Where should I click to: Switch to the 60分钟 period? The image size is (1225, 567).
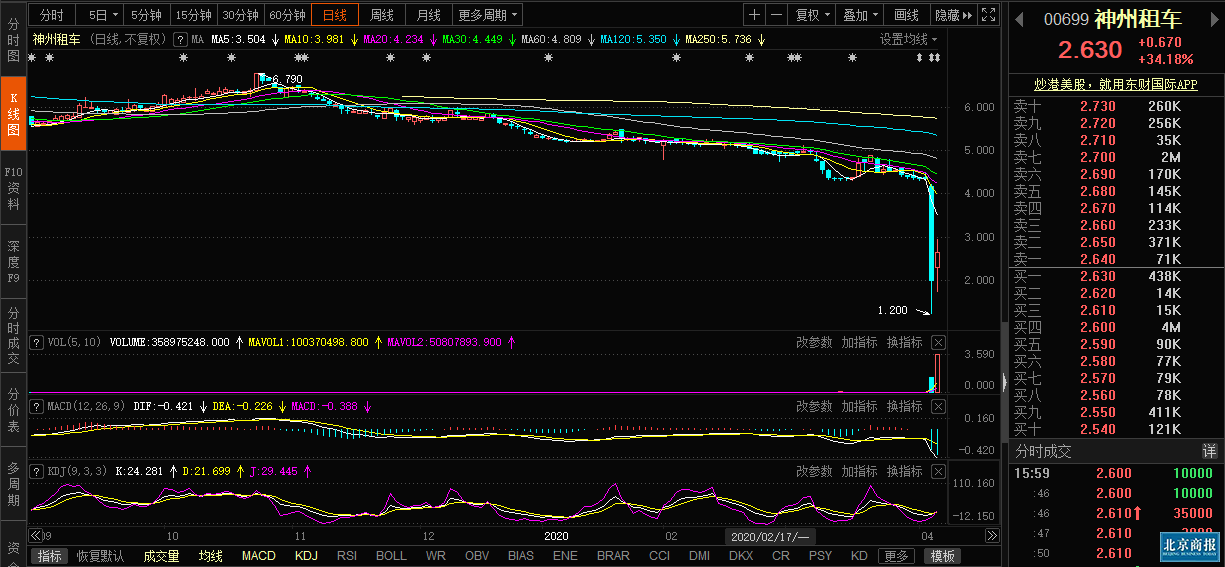tap(287, 15)
